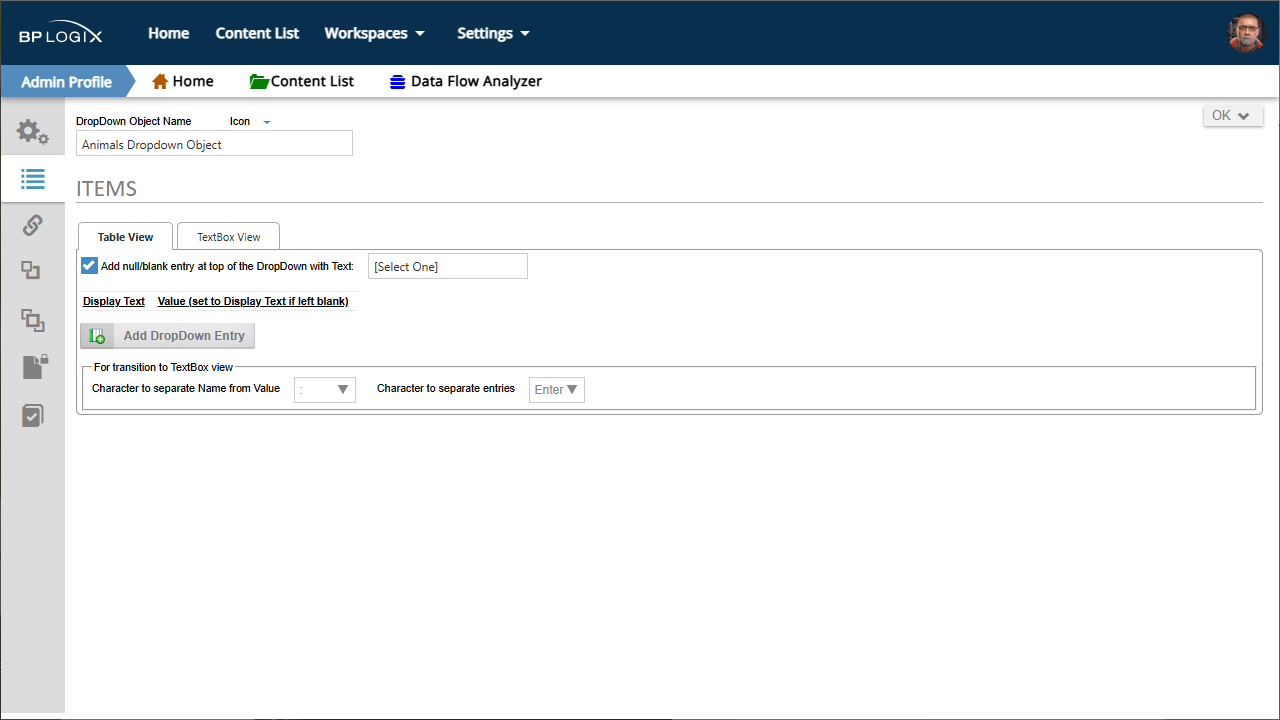Switch to the TextBox View tab
1280x720 pixels.
pyautogui.click(x=228, y=237)
